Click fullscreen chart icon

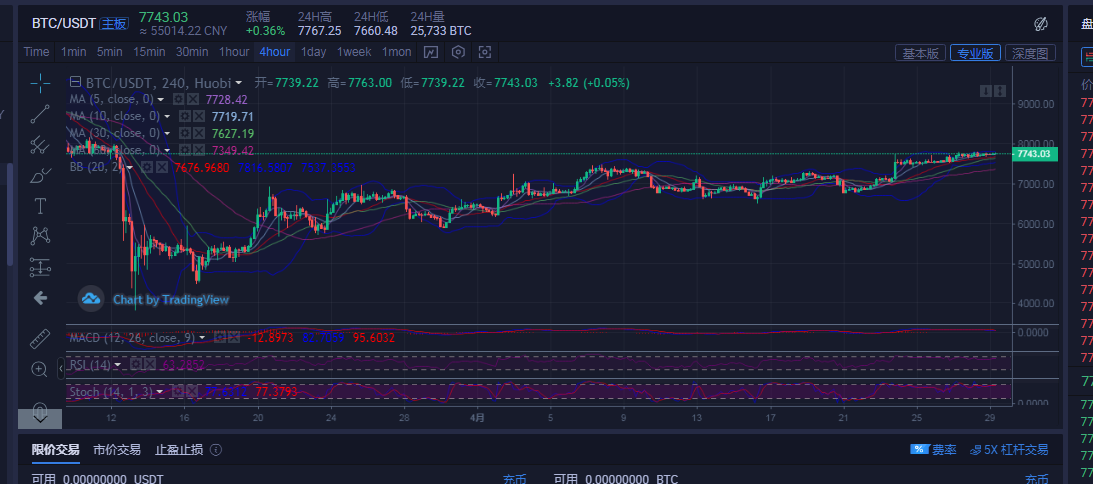pyautogui.click(x=485, y=52)
